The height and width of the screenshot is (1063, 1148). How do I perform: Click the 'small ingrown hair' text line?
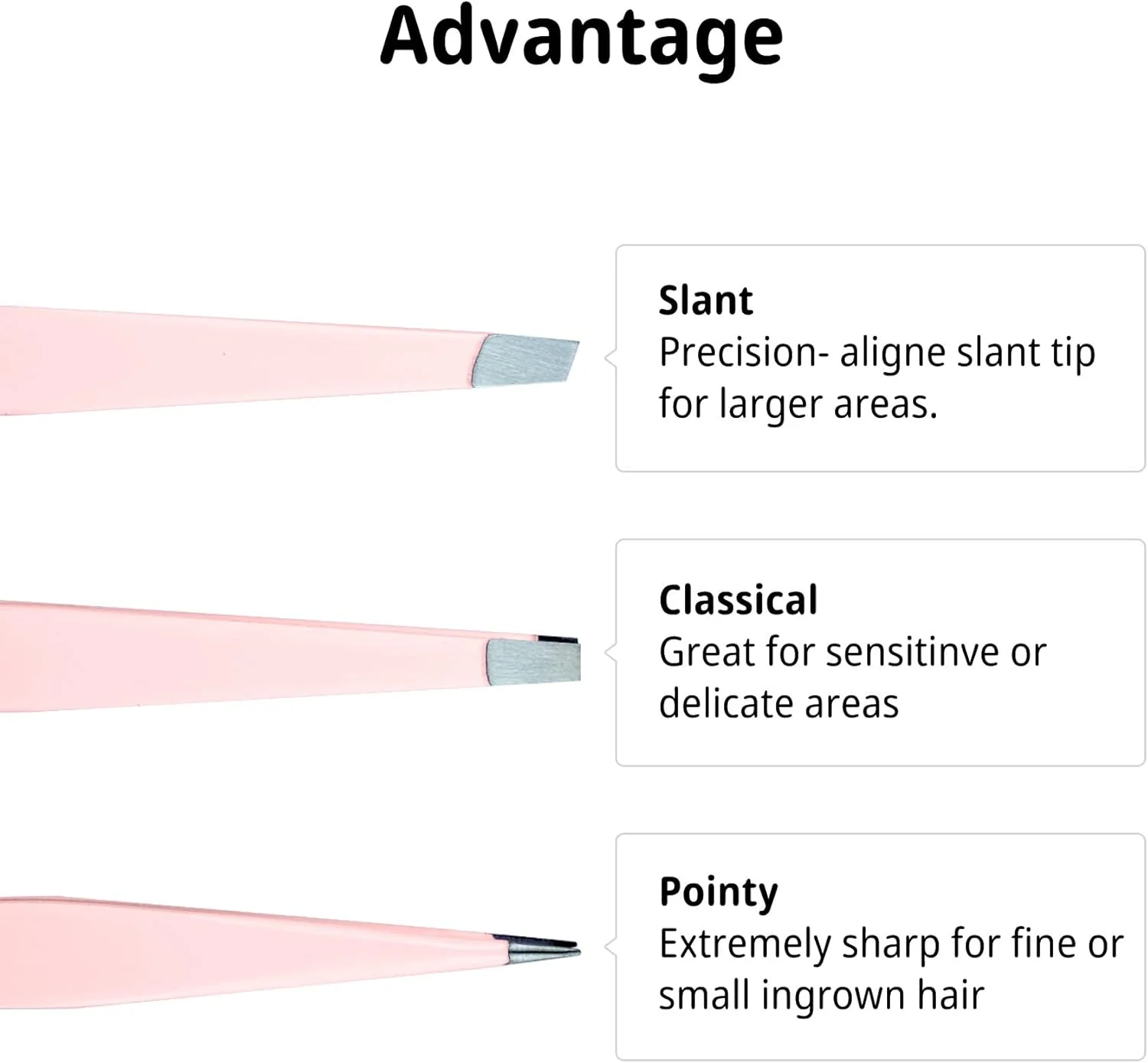(820, 996)
